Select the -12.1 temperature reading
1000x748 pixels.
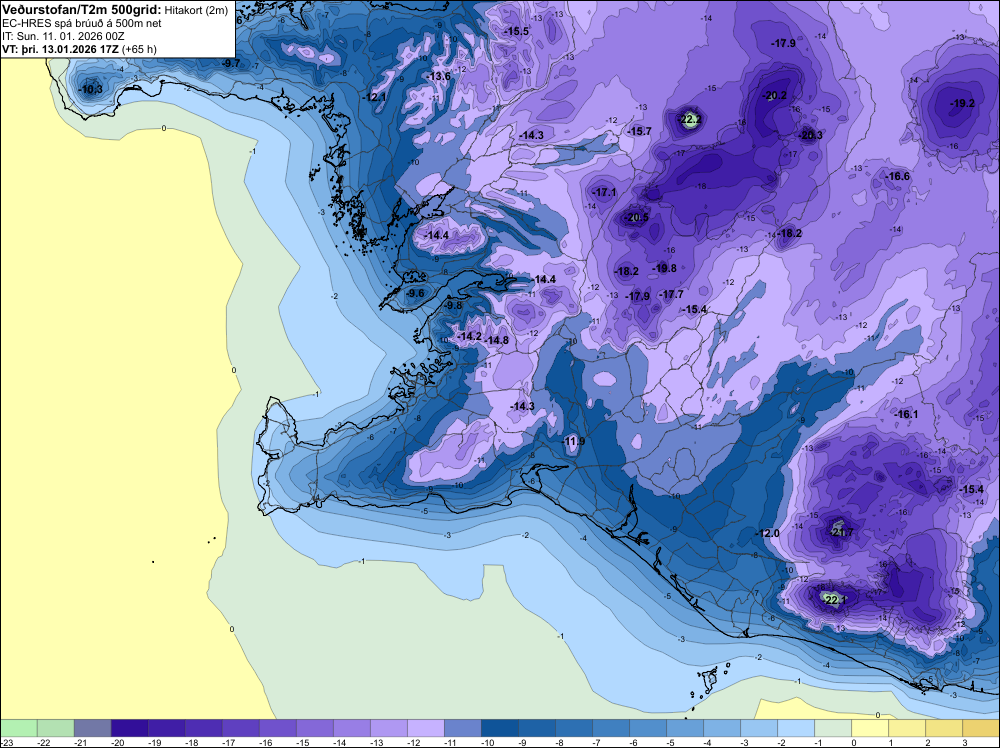pos(375,97)
